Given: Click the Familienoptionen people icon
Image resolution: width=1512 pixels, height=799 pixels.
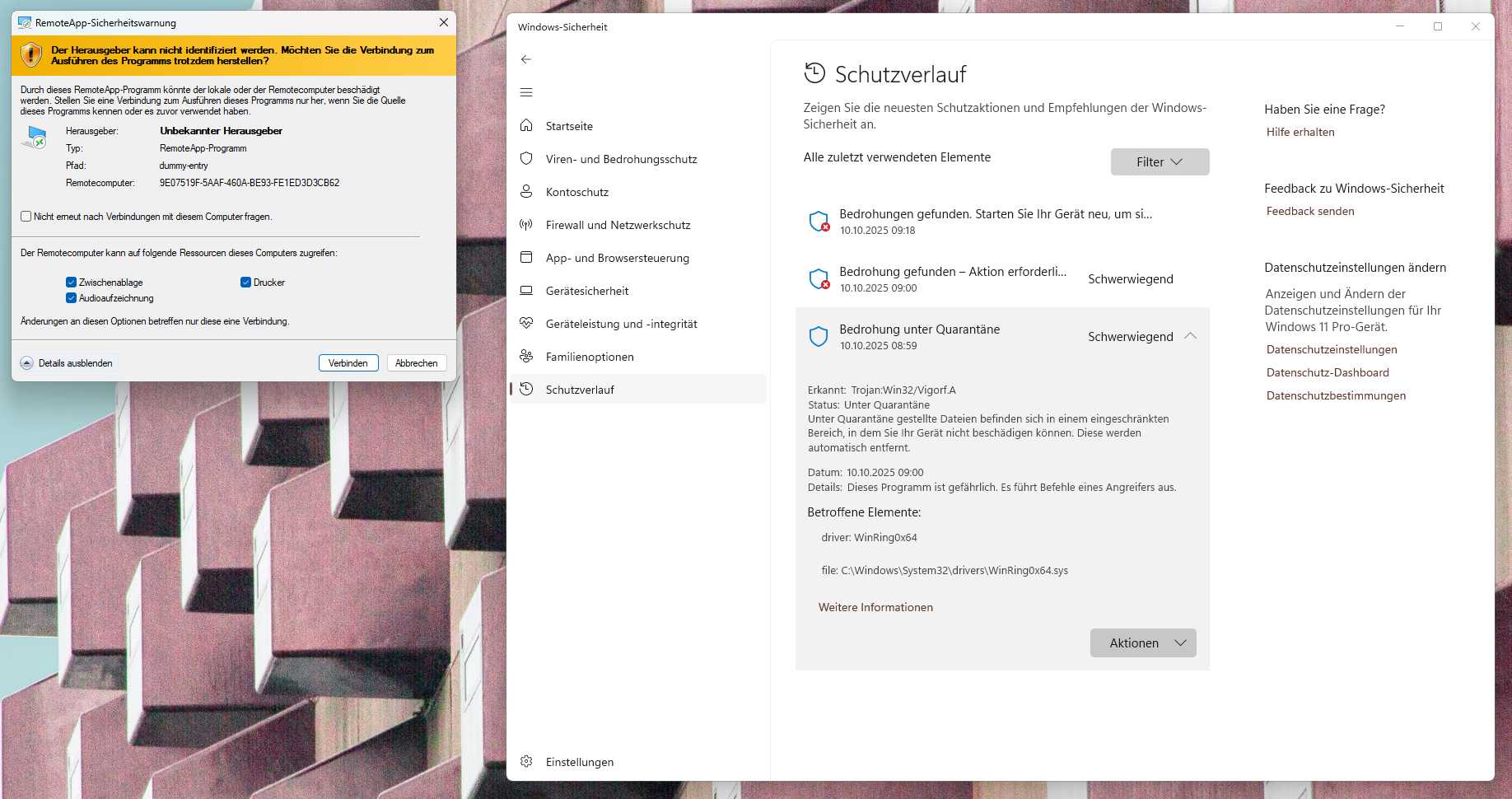Looking at the screenshot, I should tap(526, 356).
